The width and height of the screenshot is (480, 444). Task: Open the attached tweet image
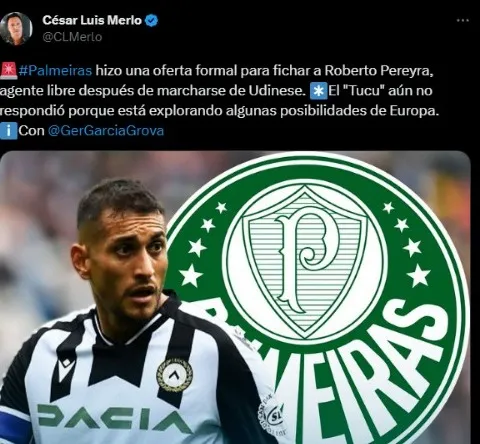click(x=235, y=297)
